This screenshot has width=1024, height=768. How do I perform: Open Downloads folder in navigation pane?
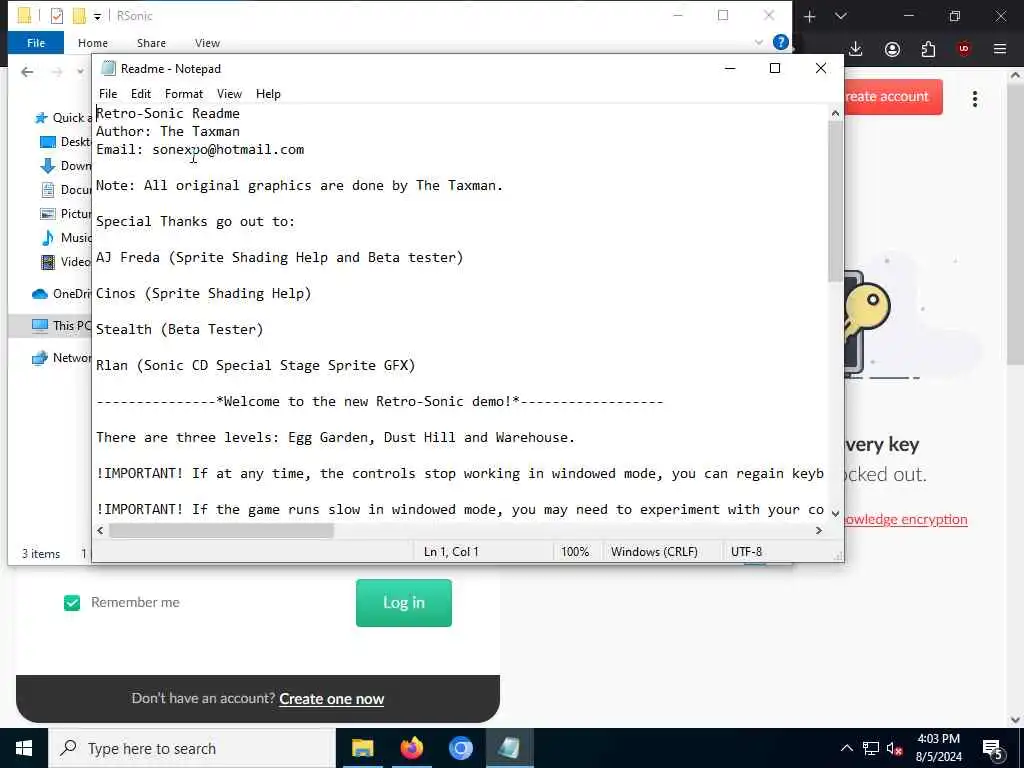click(65, 166)
